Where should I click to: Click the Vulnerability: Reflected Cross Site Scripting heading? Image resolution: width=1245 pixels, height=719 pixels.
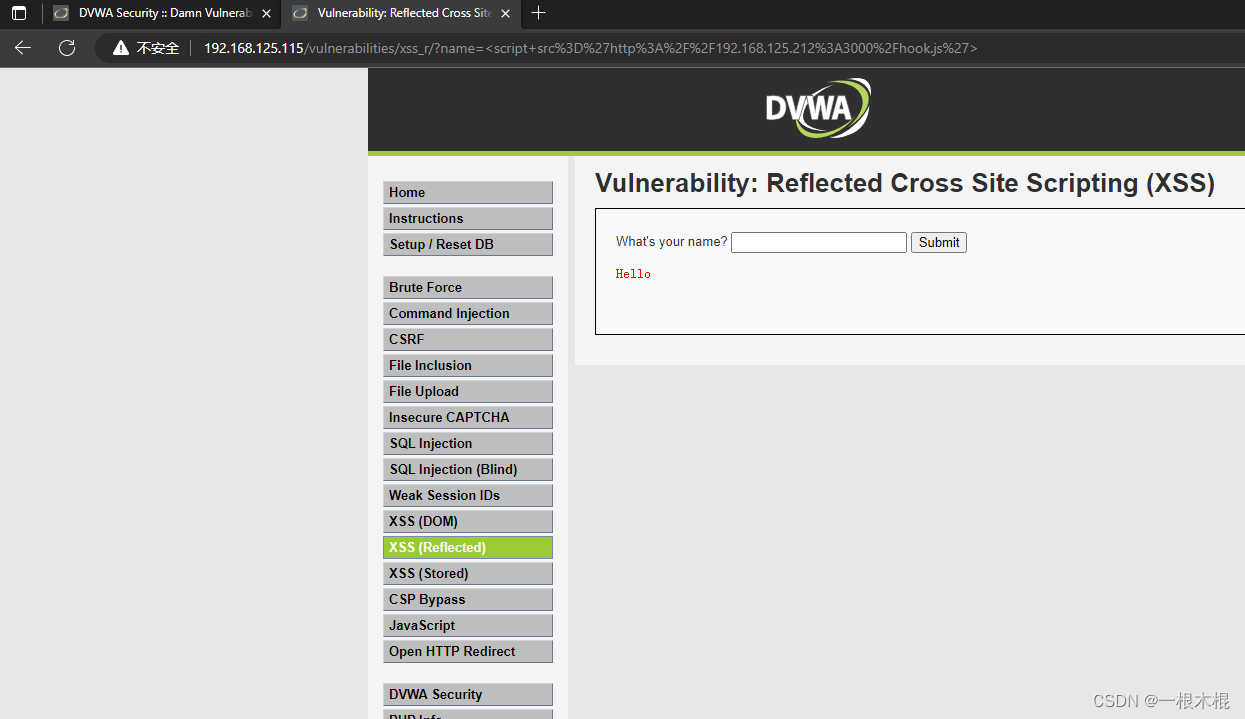point(905,183)
